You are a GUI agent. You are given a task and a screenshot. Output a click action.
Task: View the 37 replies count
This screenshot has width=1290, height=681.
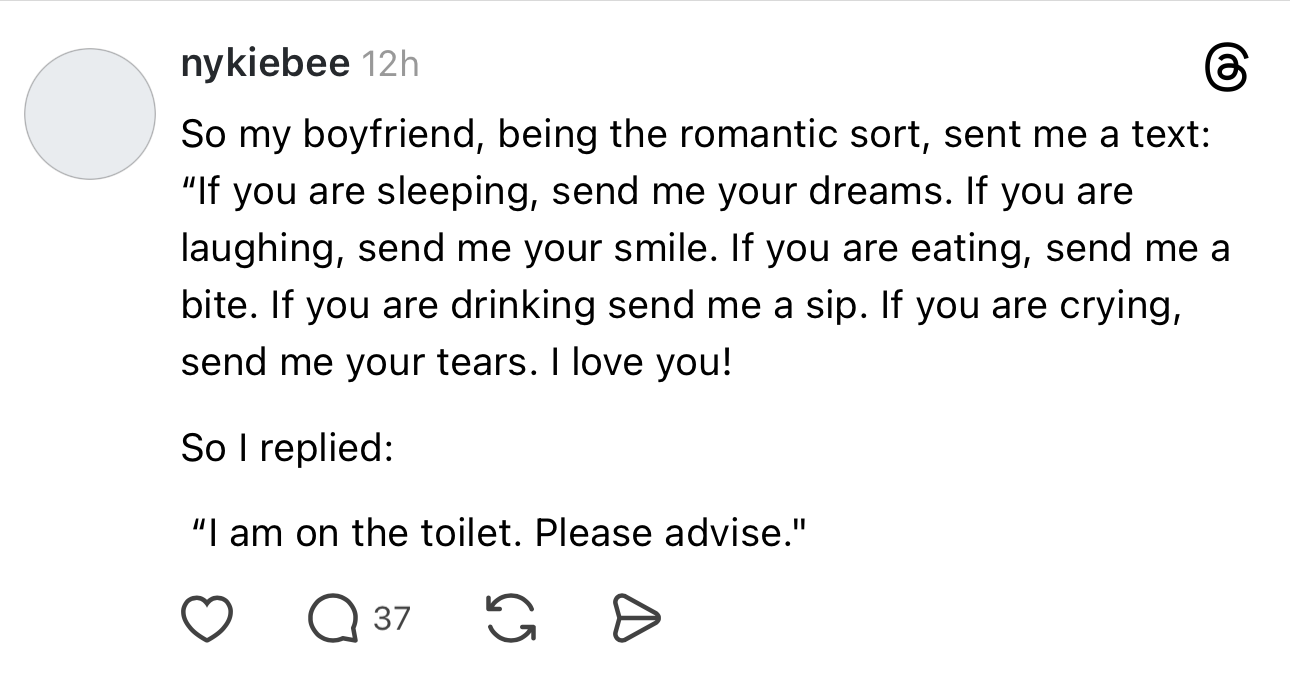(391, 619)
